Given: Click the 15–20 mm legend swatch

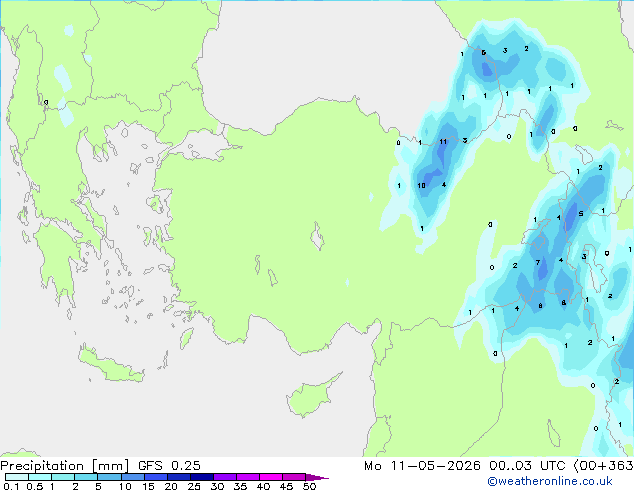Looking at the screenshot, I should pyautogui.click(x=155, y=477).
